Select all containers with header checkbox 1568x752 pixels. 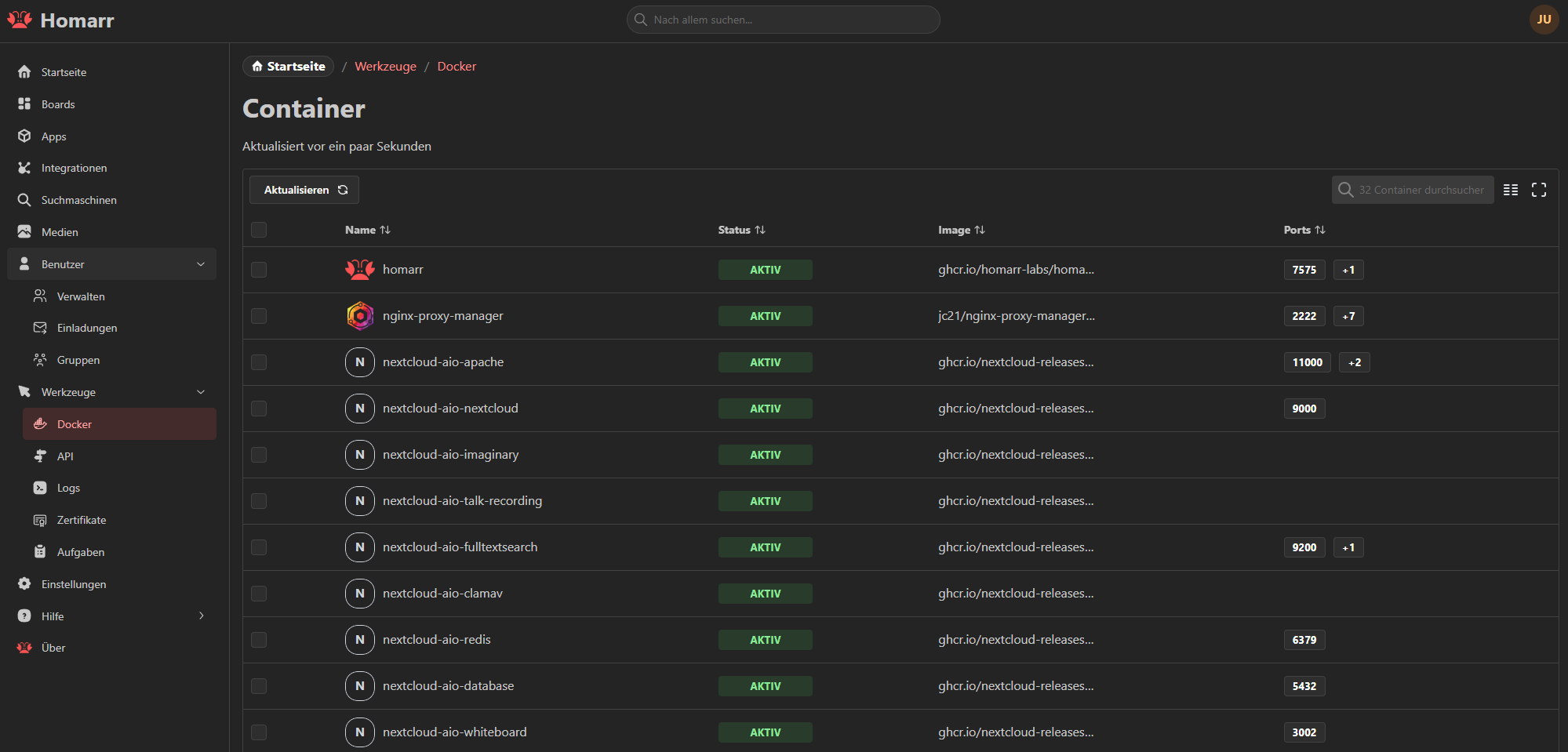point(259,230)
